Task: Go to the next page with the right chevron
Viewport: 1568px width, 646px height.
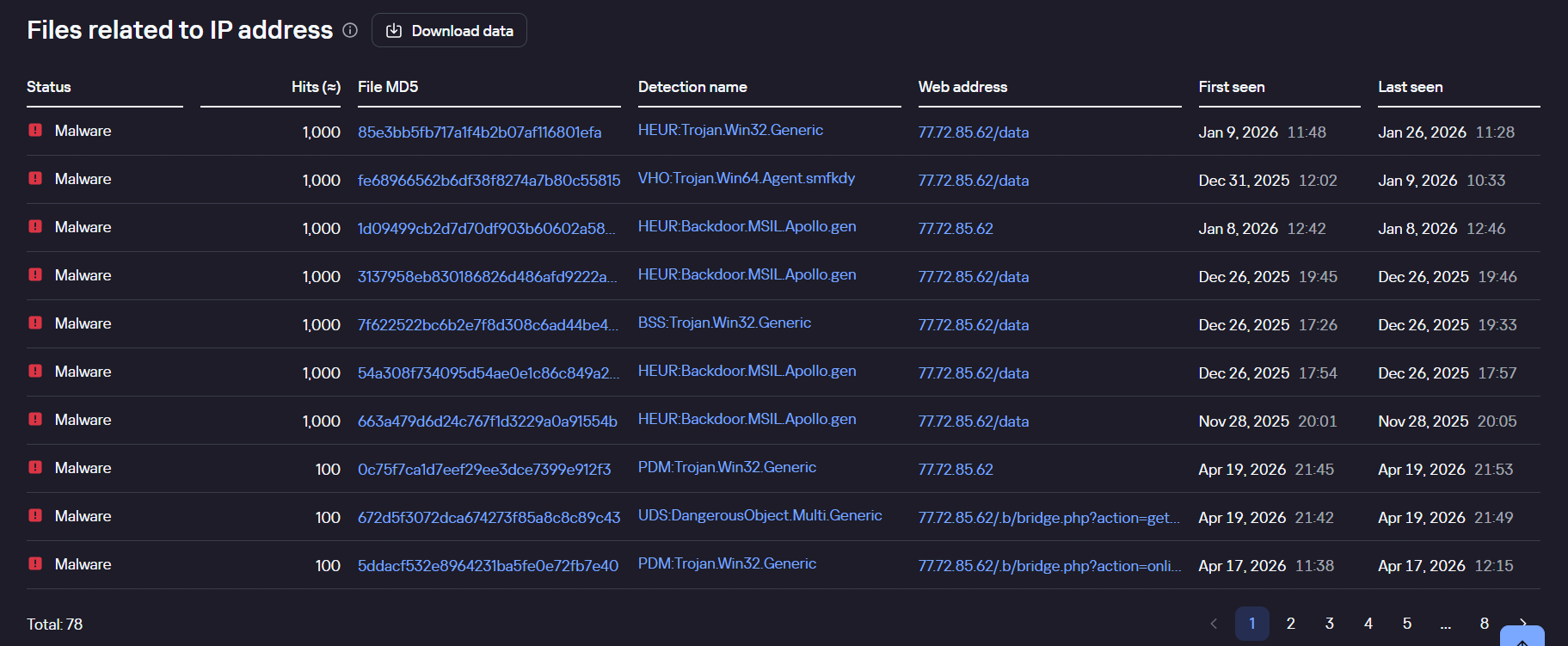Action: [1523, 621]
